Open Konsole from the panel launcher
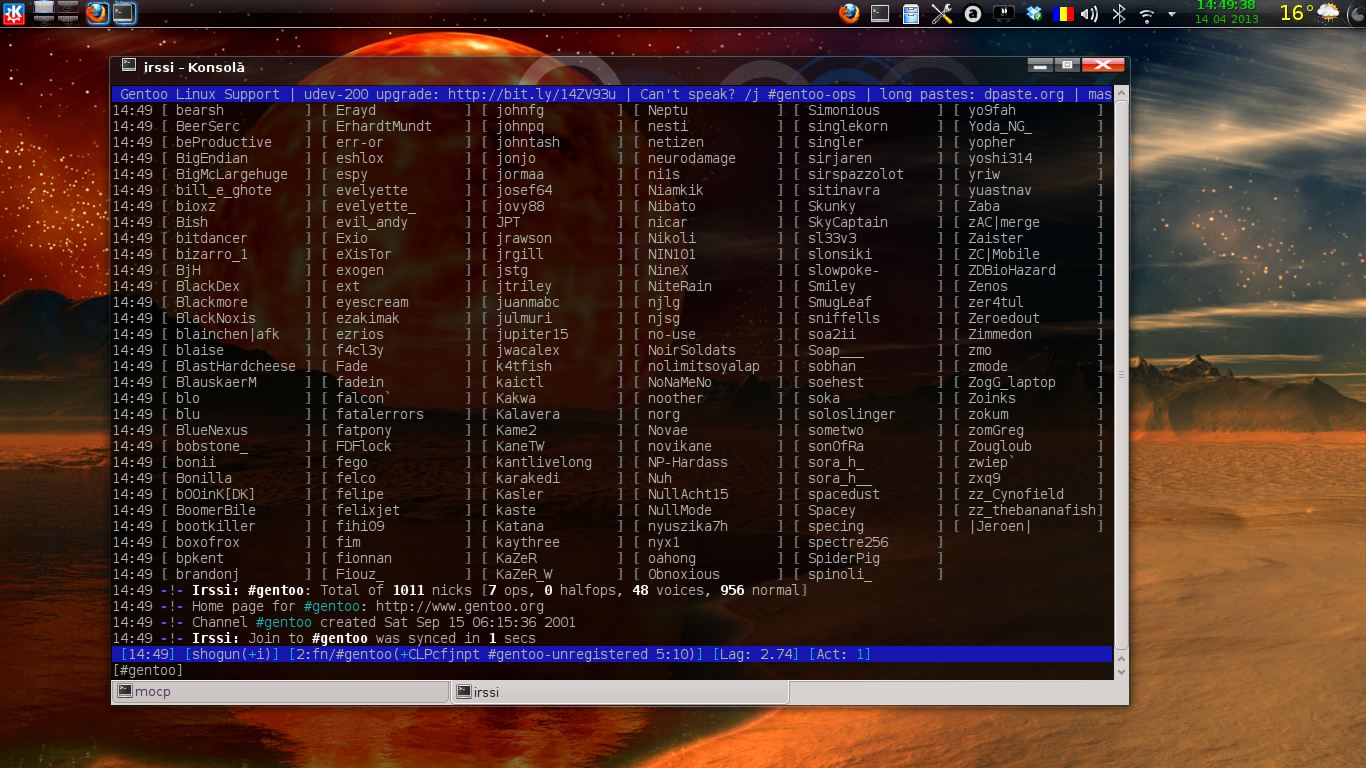This screenshot has width=1366, height=768. (x=124, y=13)
